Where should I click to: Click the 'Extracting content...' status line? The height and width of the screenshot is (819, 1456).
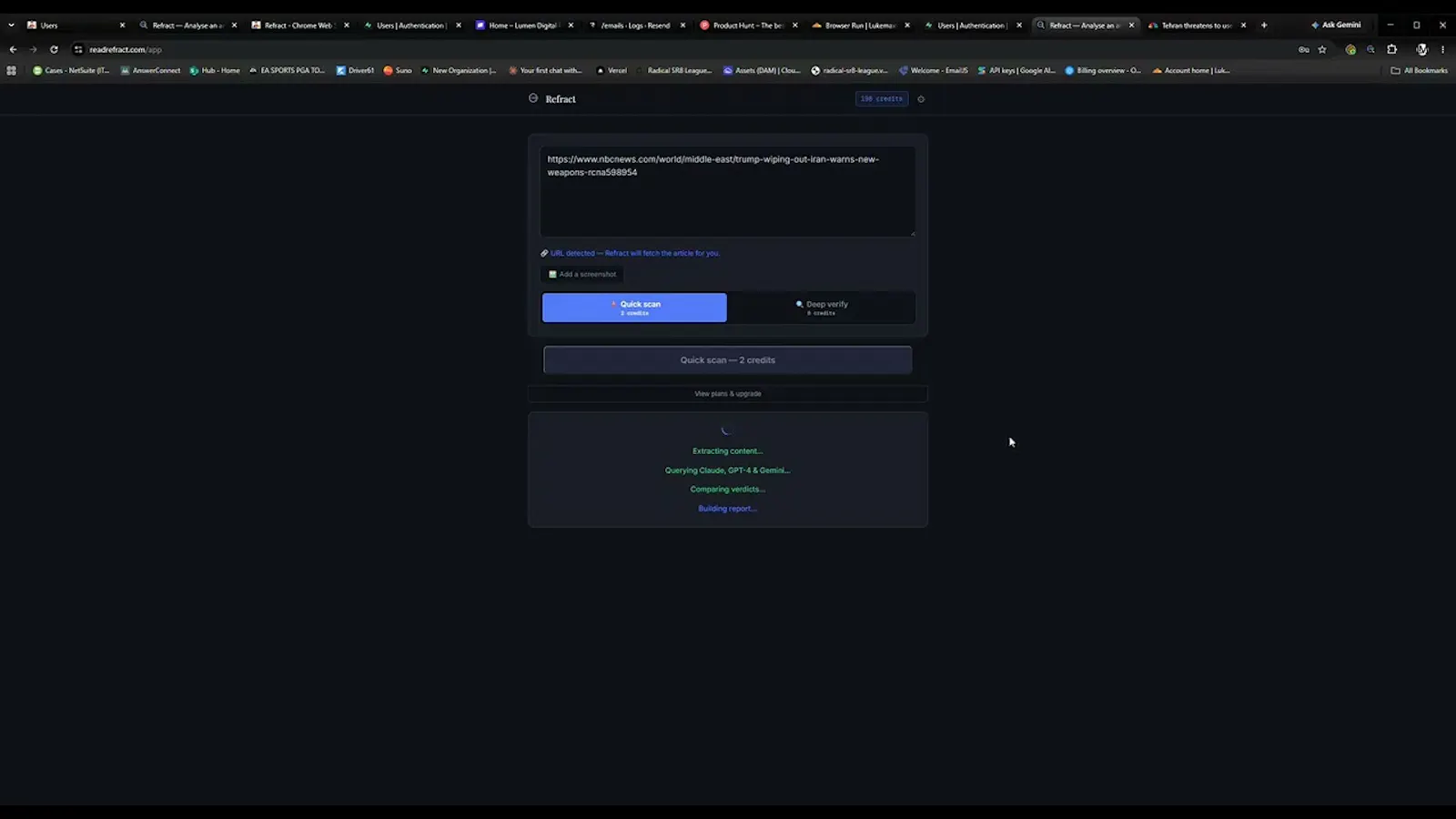click(728, 450)
